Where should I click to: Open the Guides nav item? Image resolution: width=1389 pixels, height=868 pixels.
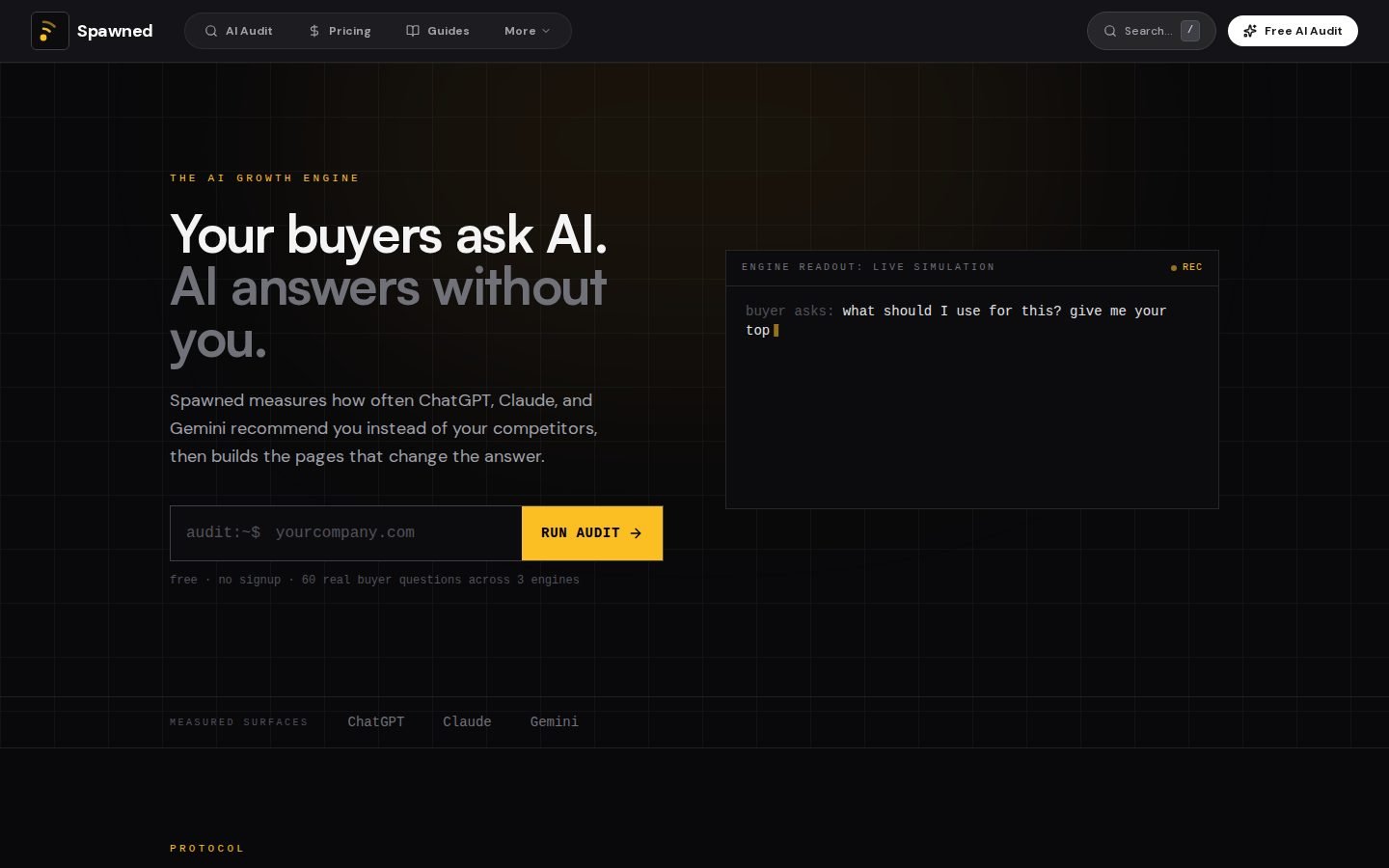[438, 31]
